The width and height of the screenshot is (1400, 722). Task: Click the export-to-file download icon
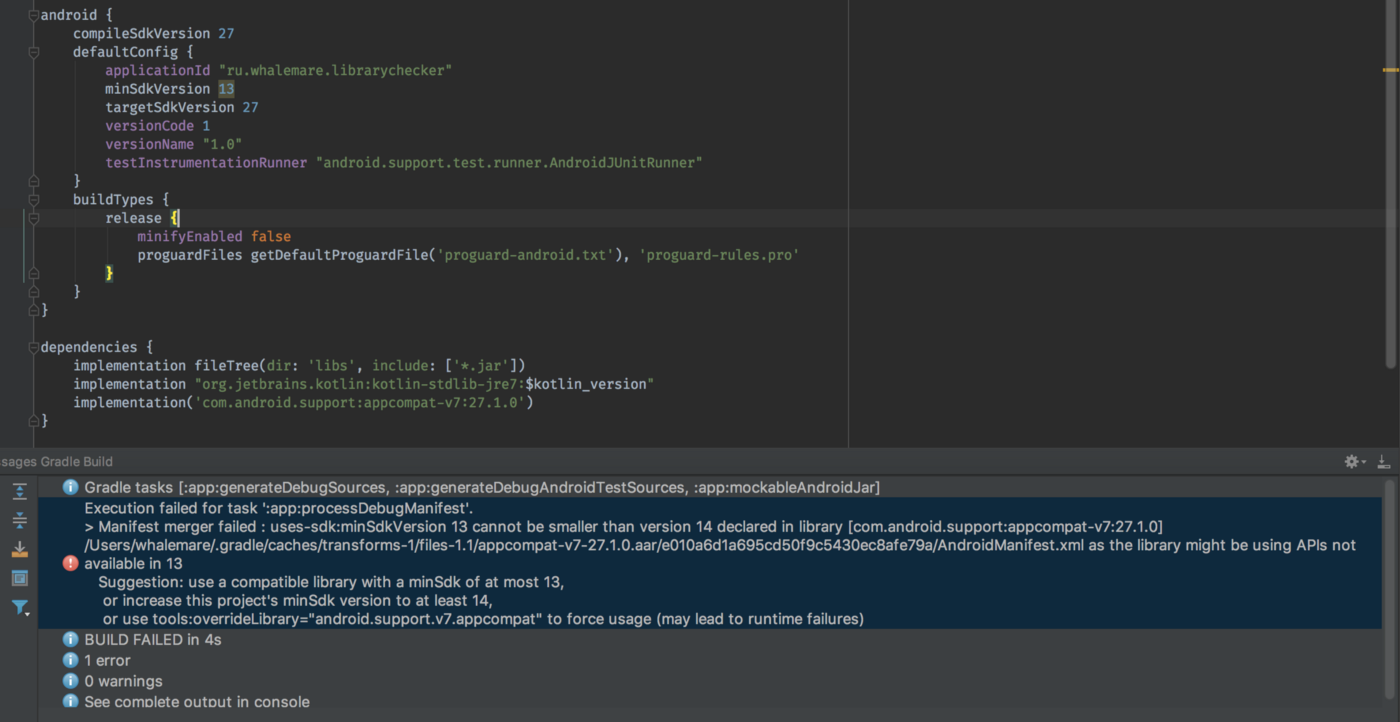19,549
